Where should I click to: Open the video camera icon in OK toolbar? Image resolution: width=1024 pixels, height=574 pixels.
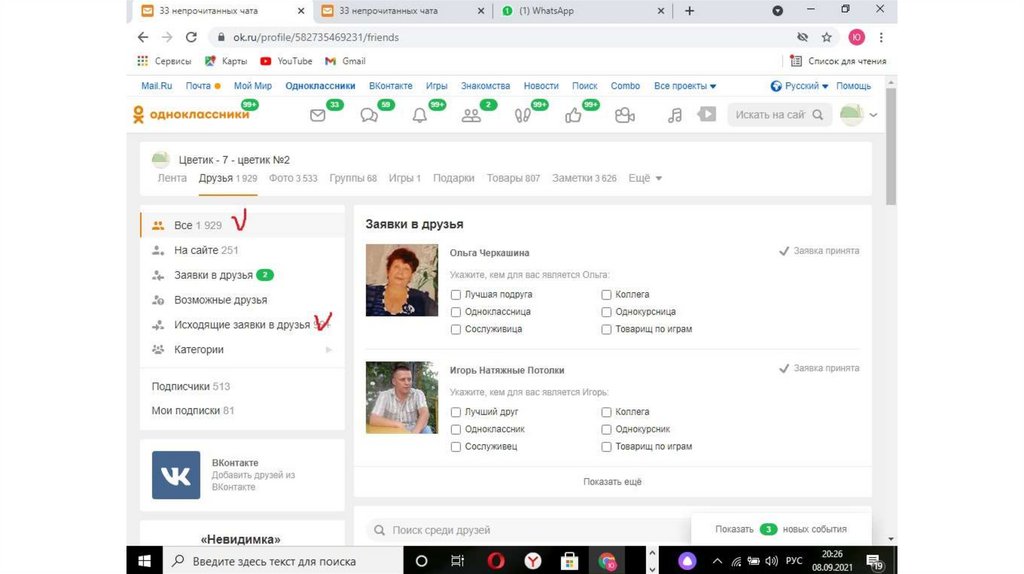click(624, 116)
